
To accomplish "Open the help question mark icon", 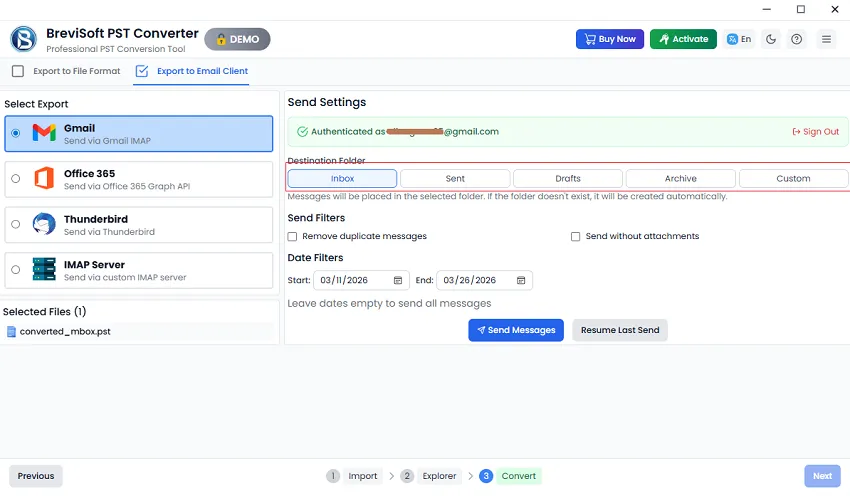I will point(797,39).
